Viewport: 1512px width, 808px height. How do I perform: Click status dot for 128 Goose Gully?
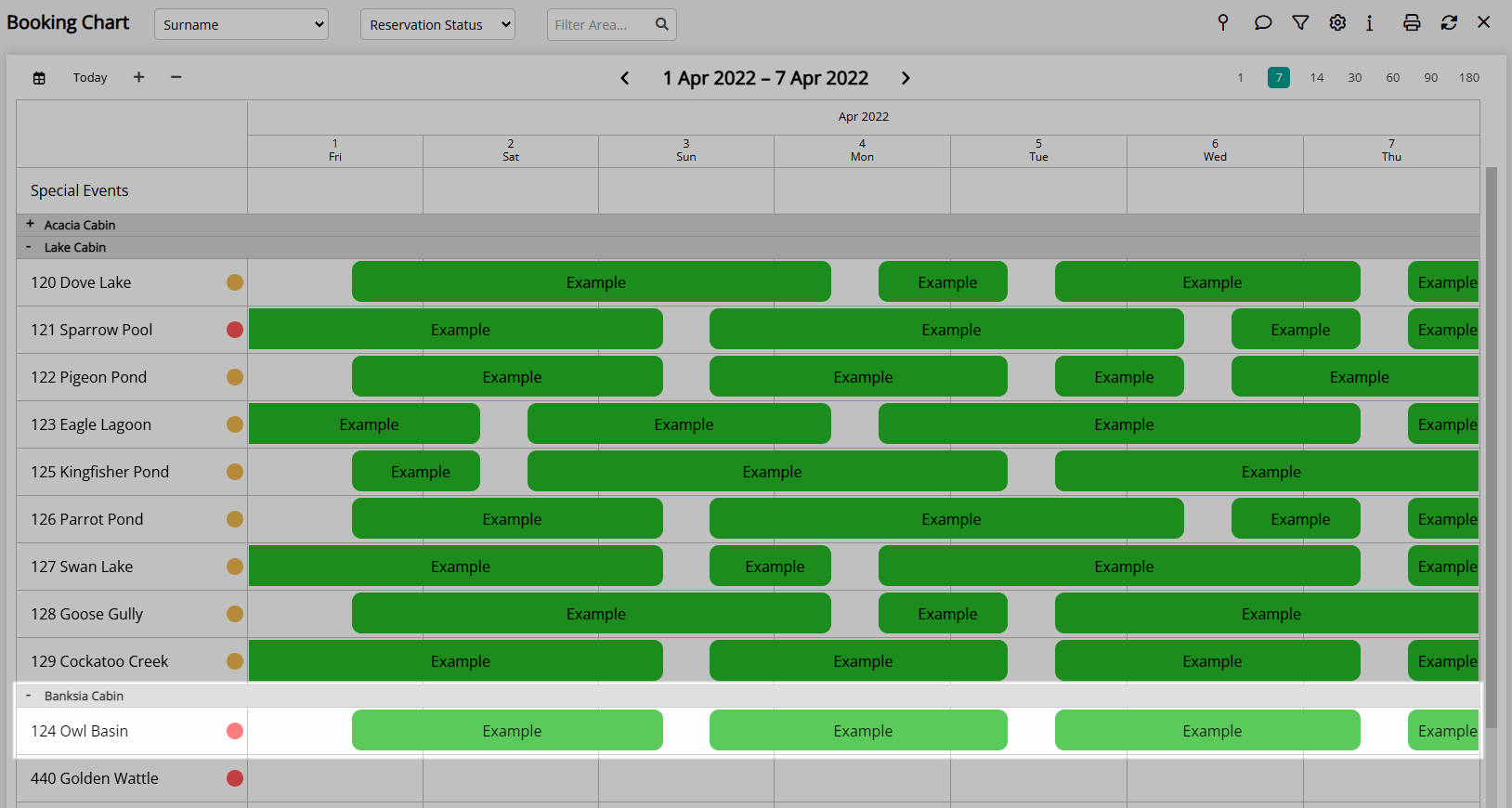click(x=235, y=614)
